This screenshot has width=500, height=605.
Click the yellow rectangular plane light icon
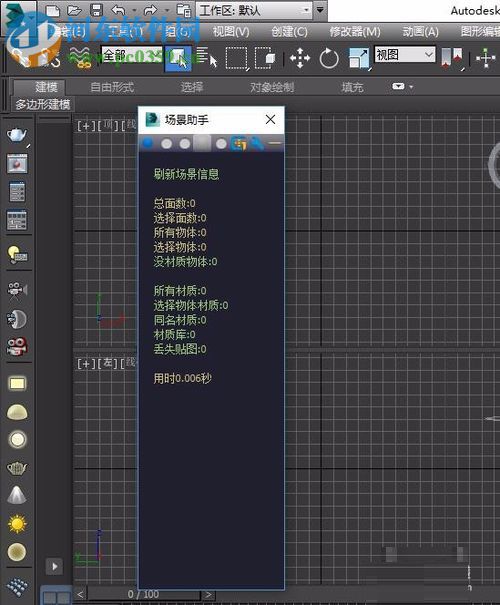(x=17, y=384)
